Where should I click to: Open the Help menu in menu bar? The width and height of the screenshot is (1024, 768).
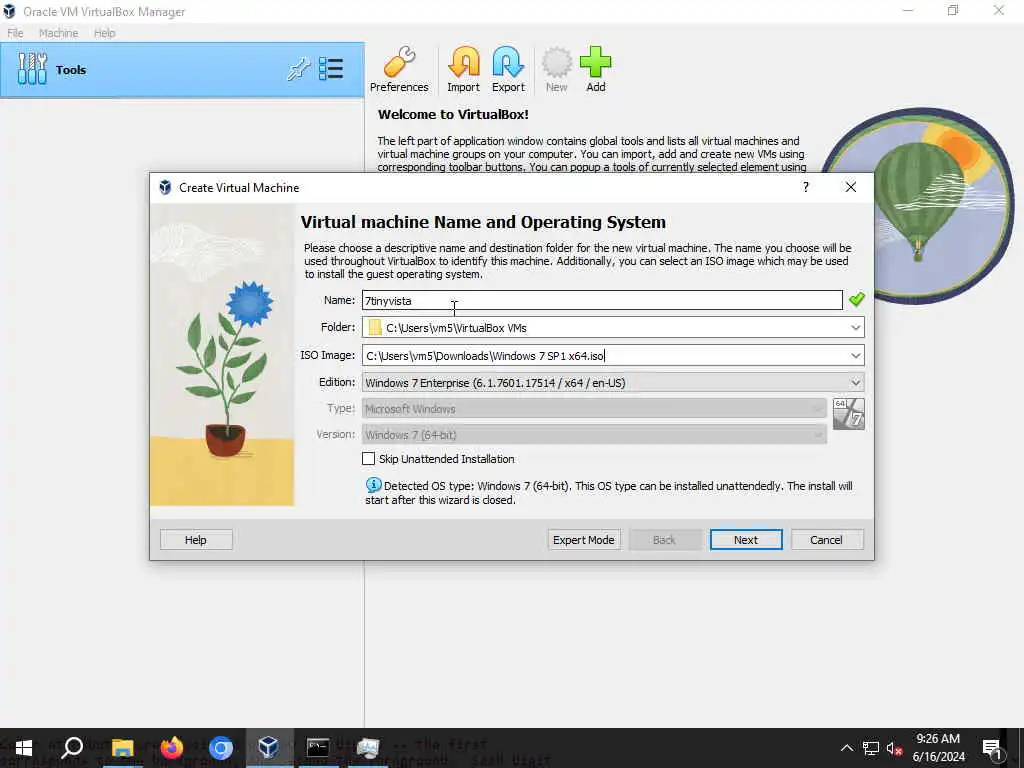(x=104, y=33)
